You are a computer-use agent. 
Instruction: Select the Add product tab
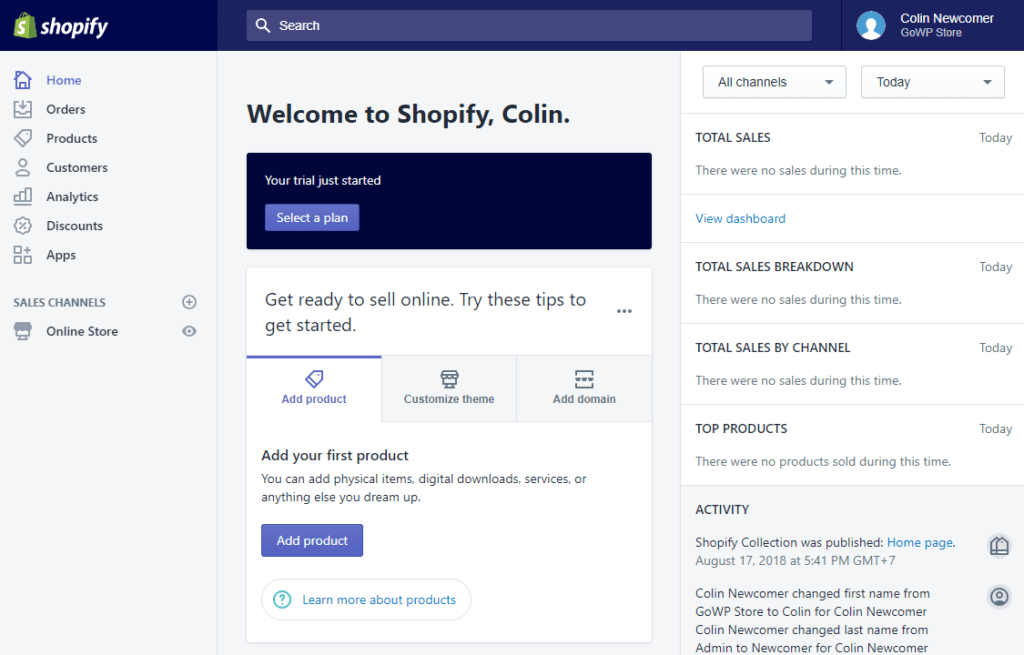[x=314, y=389]
